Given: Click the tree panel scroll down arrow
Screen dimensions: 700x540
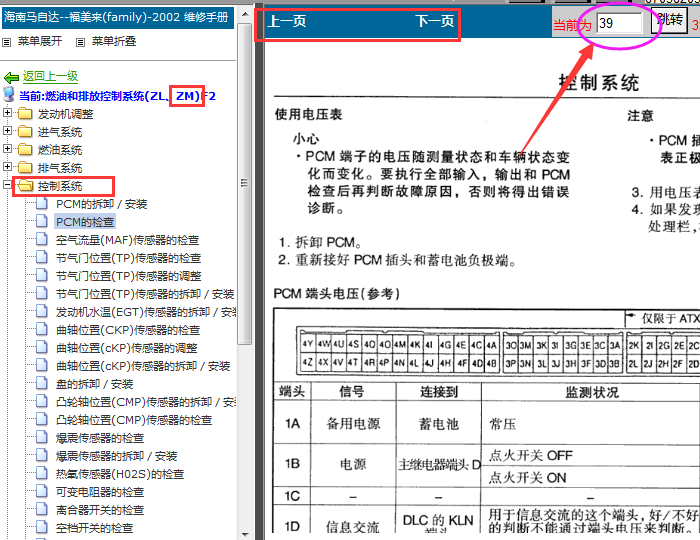Looking at the screenshot, I should pos(245,534).
